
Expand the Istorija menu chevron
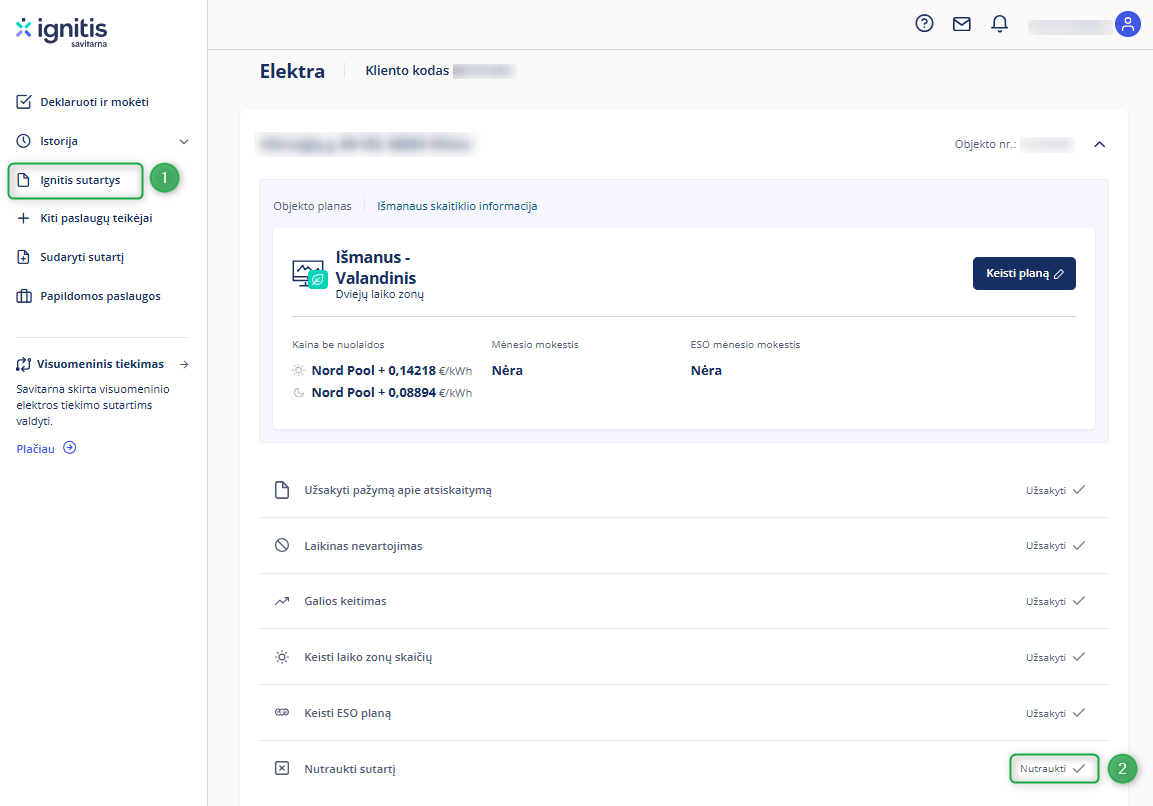(184, 141)
